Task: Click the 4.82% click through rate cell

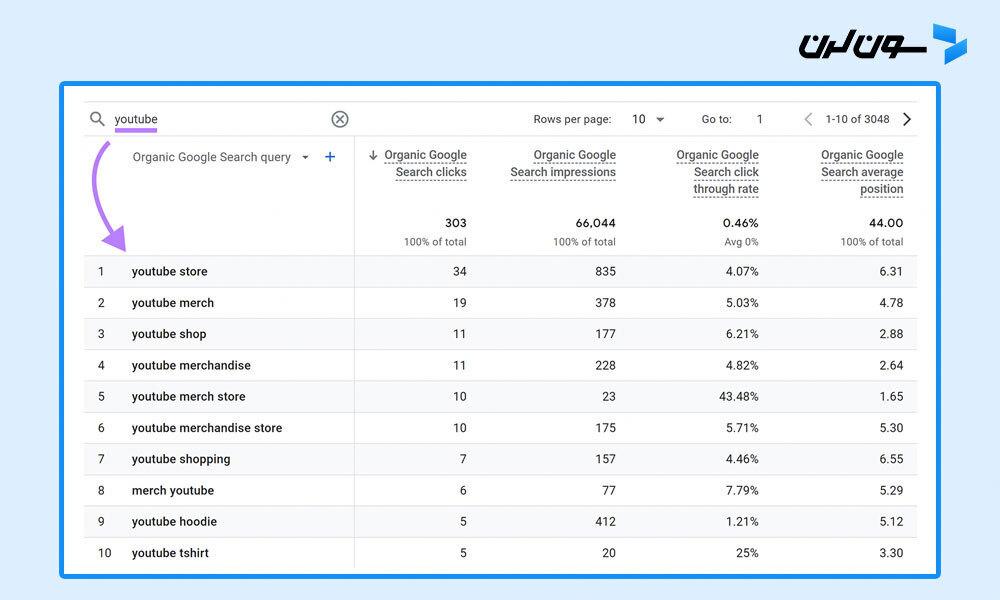Action: pyautogui.click(x=742, y=365)
